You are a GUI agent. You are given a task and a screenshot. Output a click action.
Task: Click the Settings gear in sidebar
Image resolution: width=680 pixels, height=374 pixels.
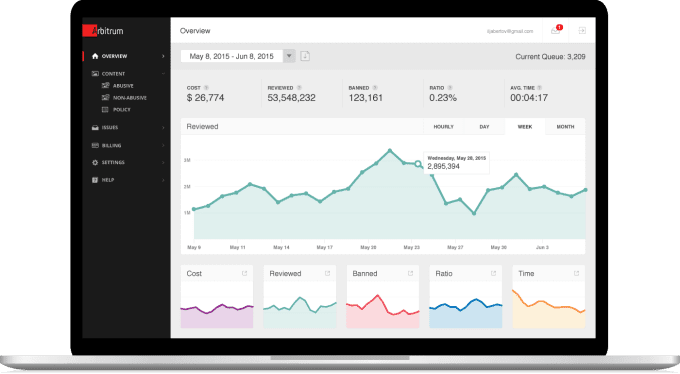(x=95, y=162)
